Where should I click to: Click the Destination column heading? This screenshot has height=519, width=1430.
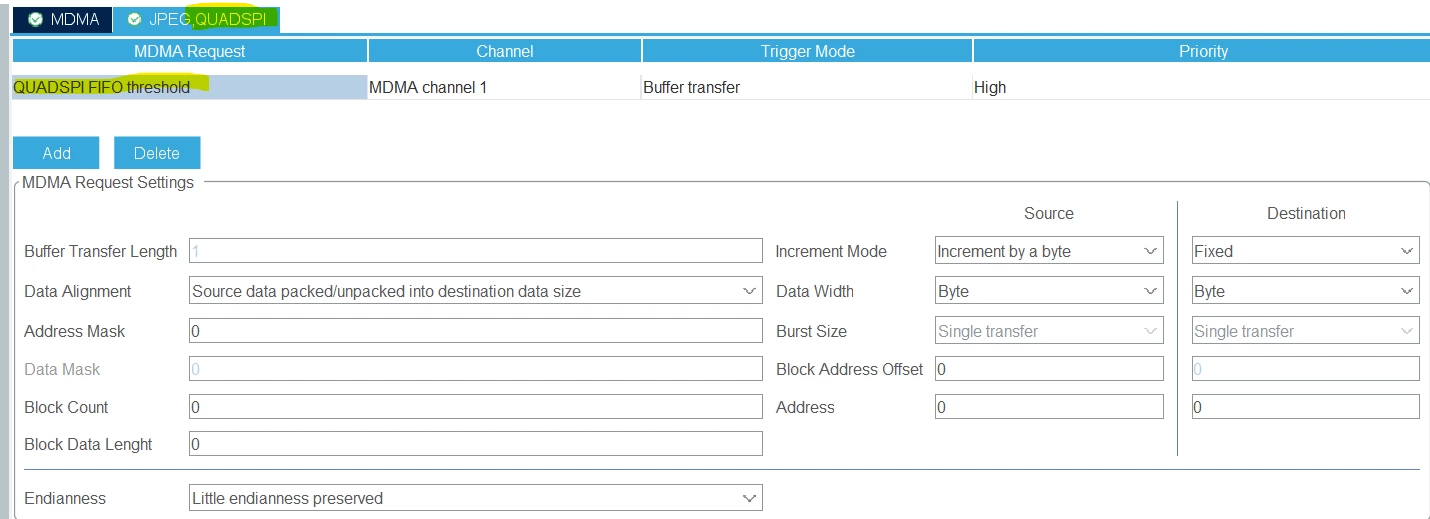point(1306,213)
